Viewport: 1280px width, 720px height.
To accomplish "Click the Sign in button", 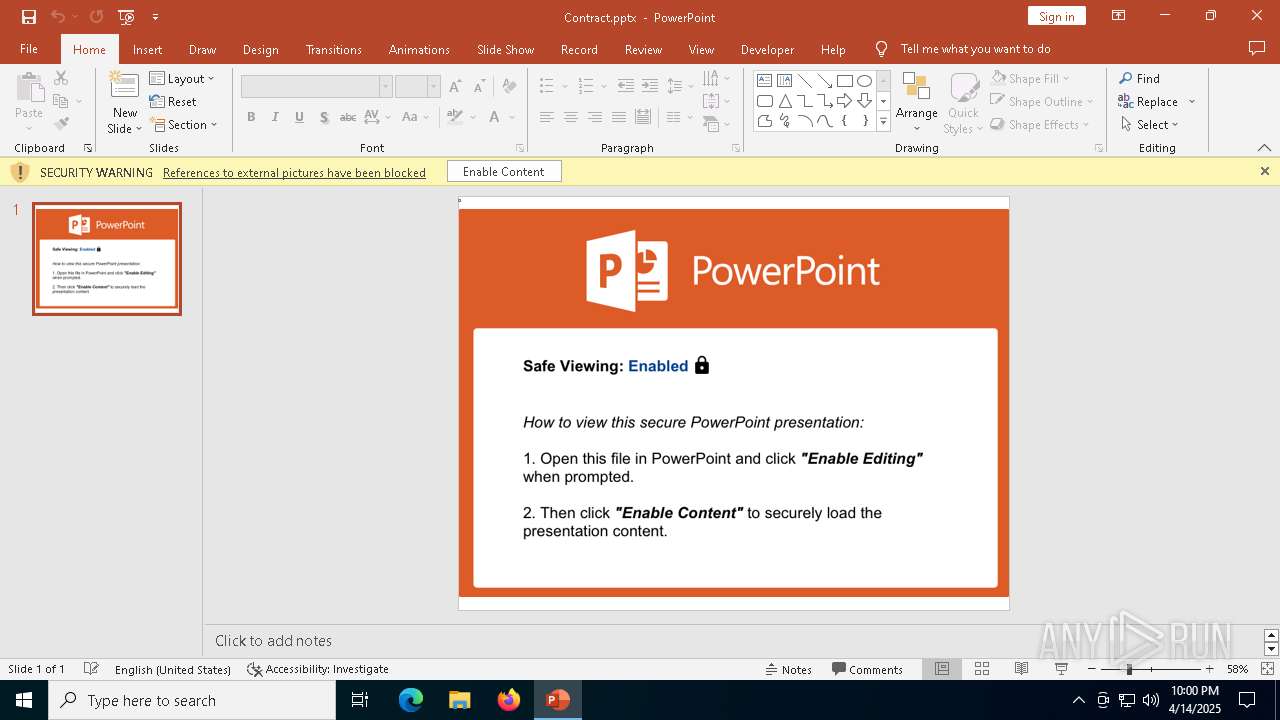I will tap(1056, 16).
